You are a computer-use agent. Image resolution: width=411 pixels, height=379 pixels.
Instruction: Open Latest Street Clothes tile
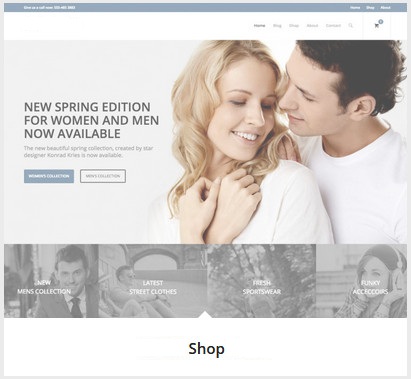153,281
